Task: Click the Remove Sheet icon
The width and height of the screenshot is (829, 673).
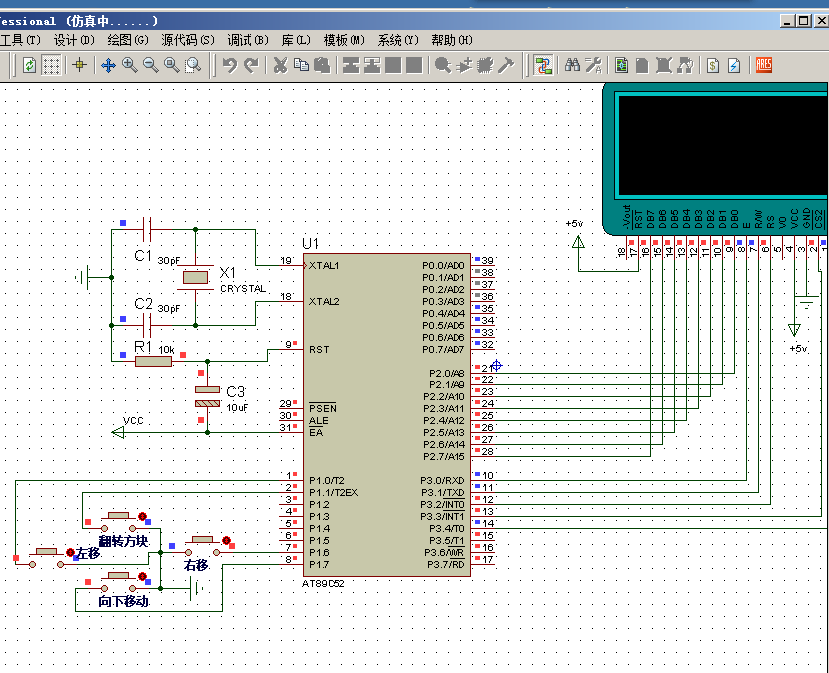Action: pos(663,65)
